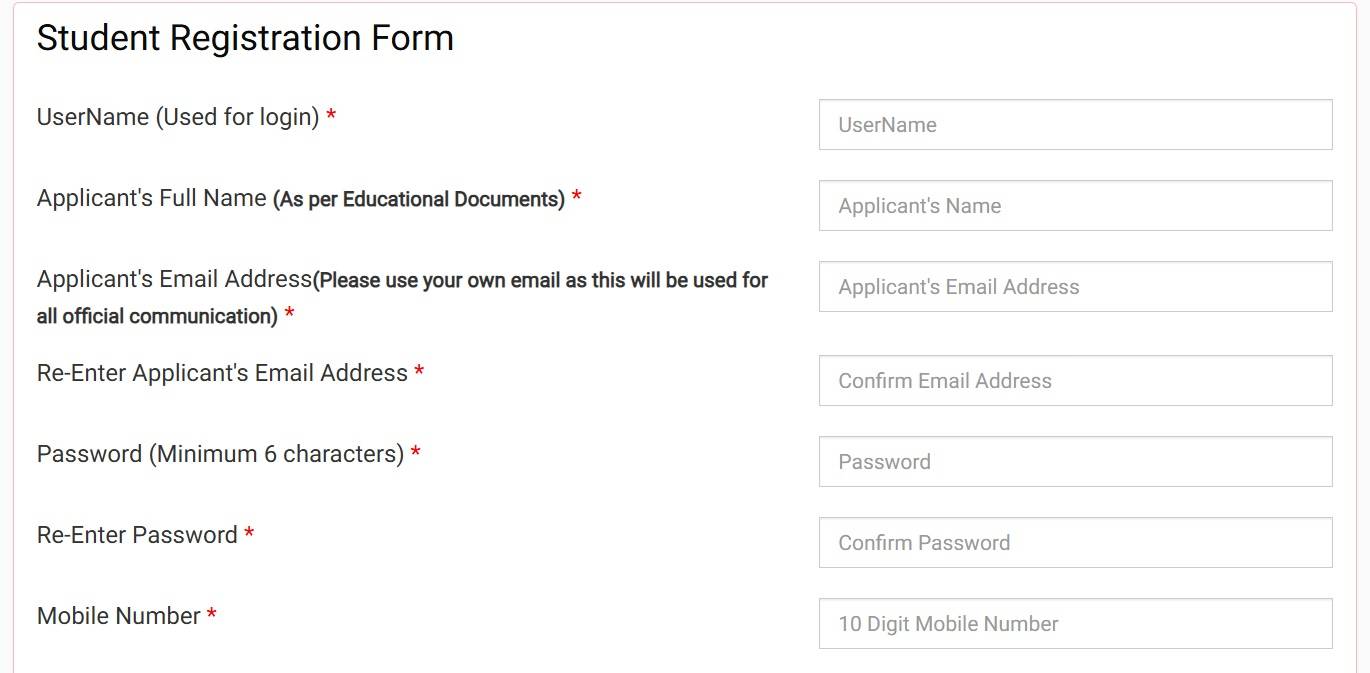Click the Re-Enter Password label
Image resolution: width=1370 pixels, height=673 pixels.
[137, 535]
